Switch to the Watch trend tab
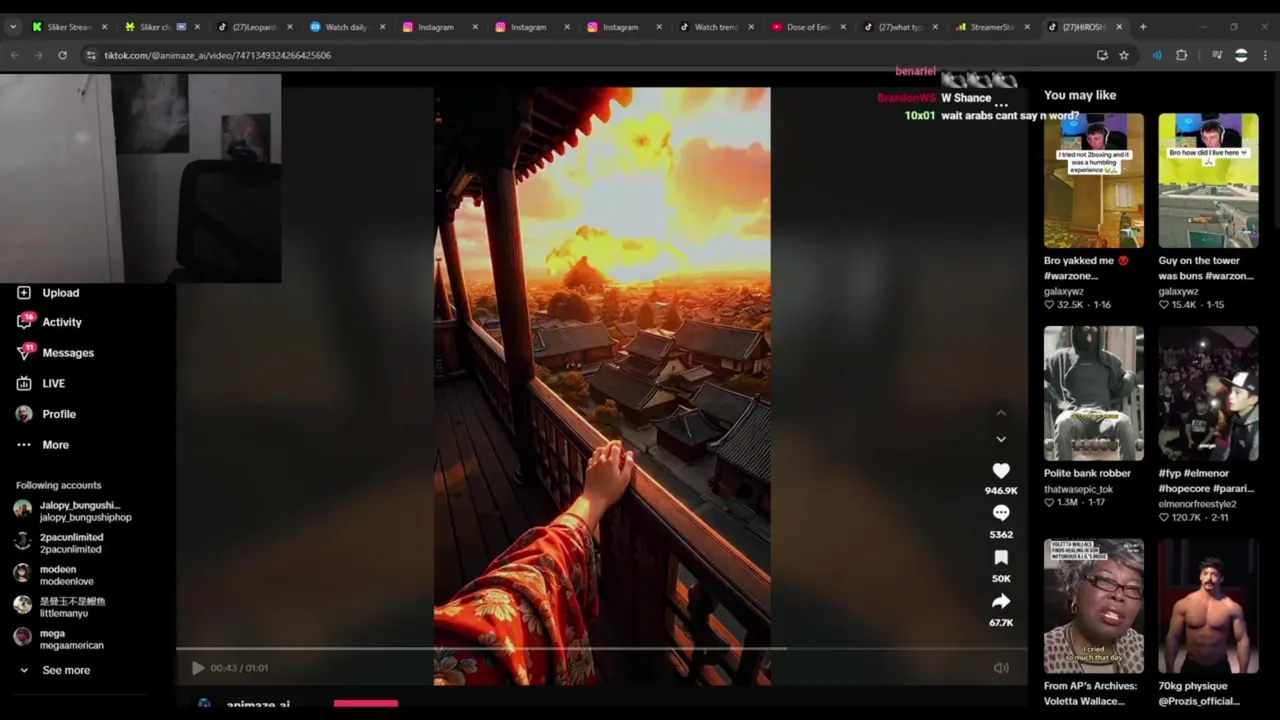This screenshot has height=720, width=1280. [x=716, y=27]
